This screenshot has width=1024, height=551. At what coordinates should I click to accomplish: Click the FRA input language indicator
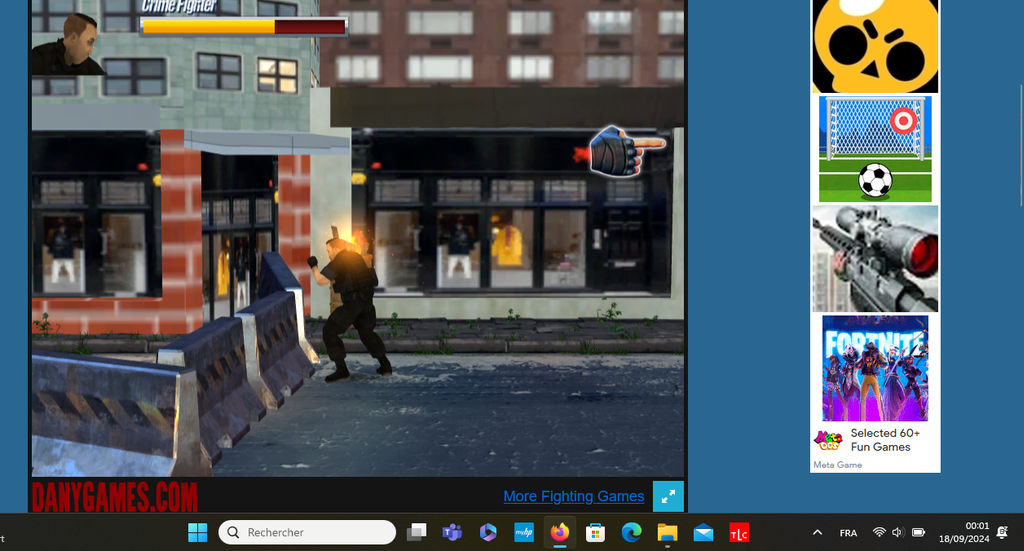click(x=848, y=533)
